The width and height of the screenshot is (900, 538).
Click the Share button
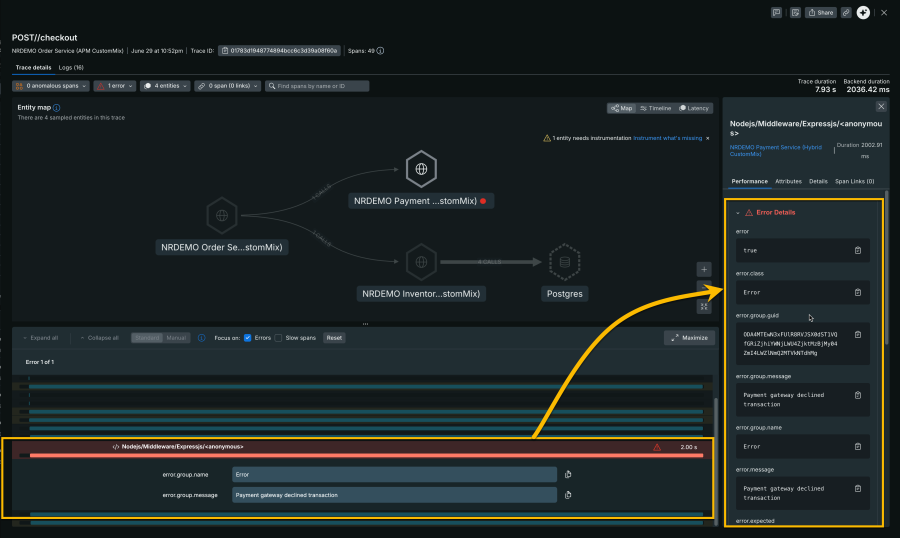coord(821,13)
